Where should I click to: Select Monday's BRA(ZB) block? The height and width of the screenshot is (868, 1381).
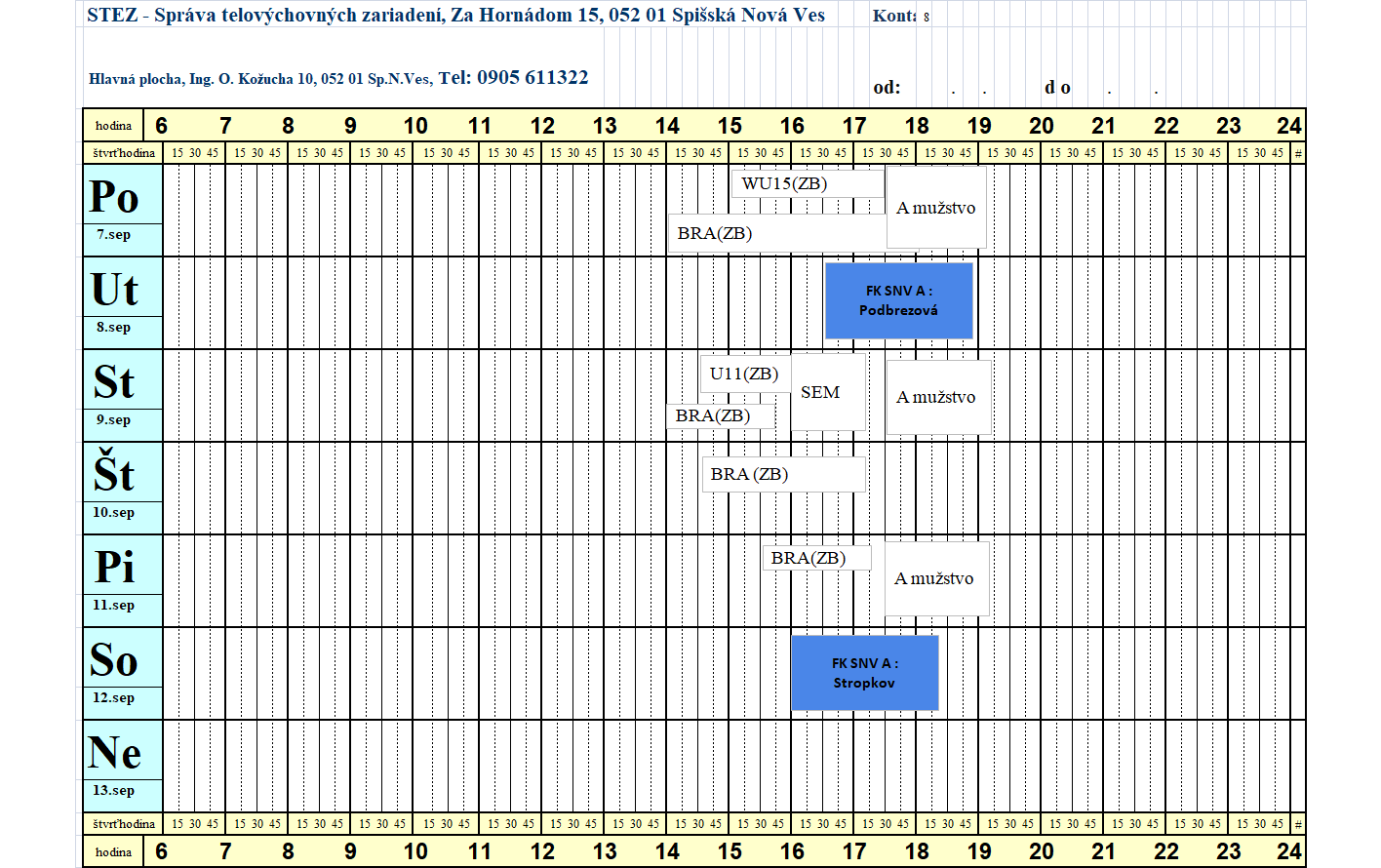tap(776, 234)
